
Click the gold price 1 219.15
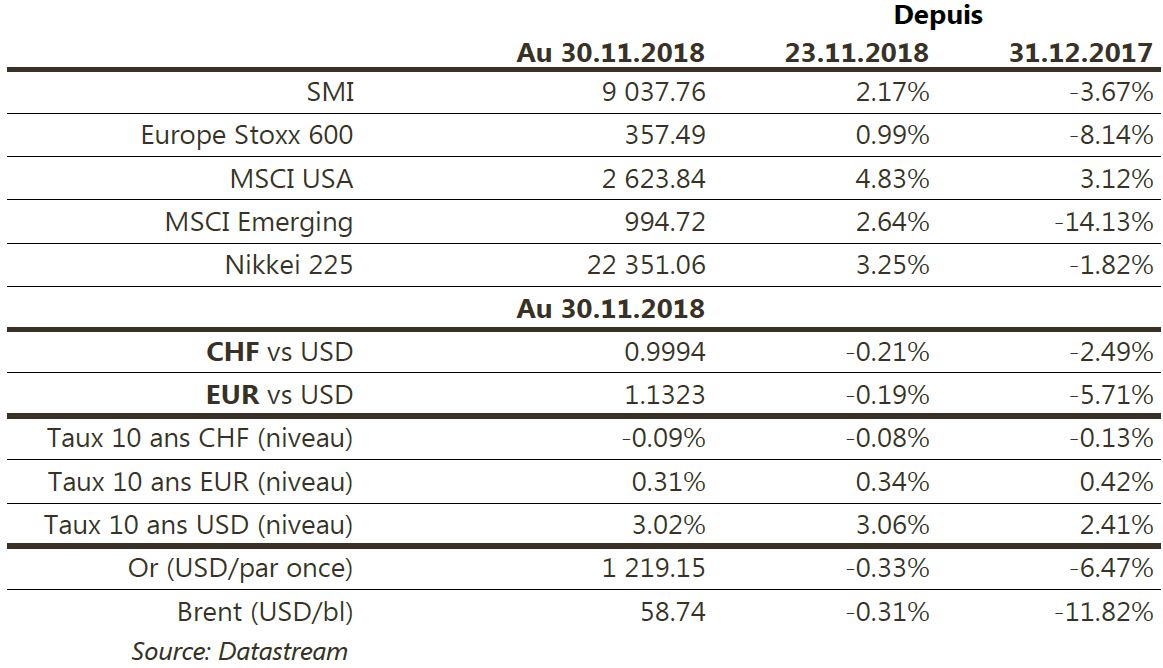655,568
